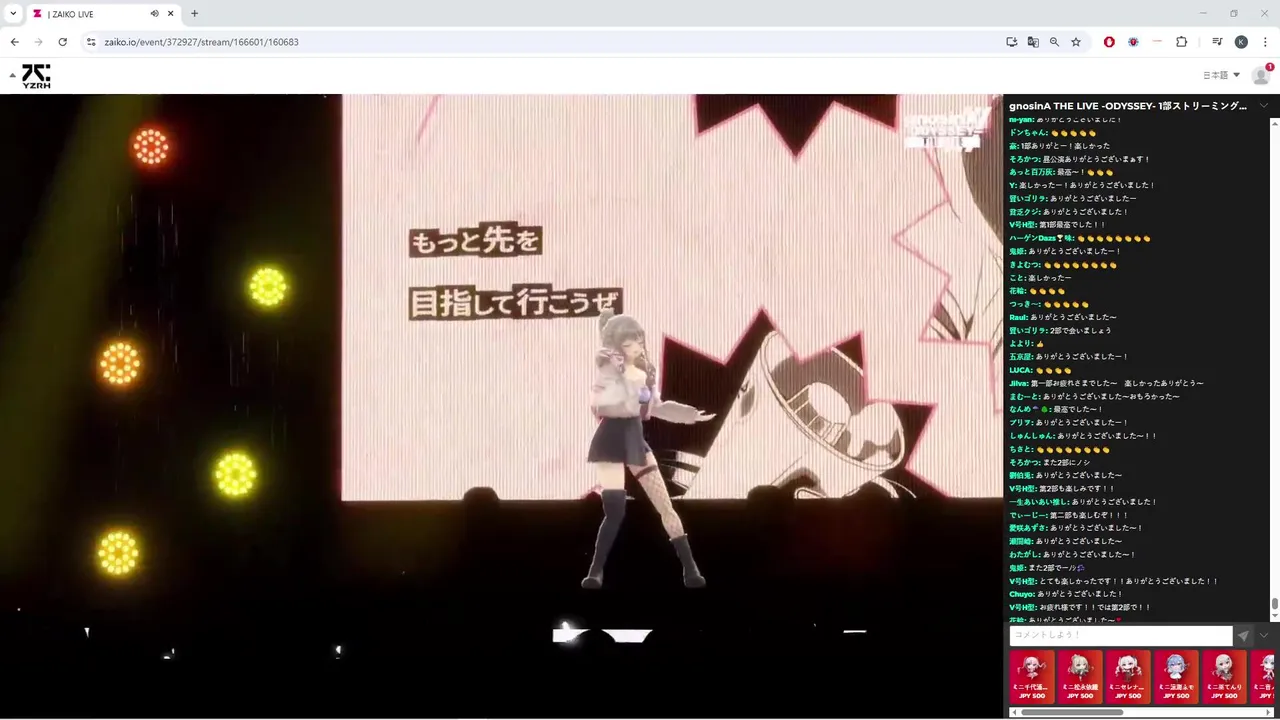Open the Chrome profile K avatar
This screenshot has height=720, width=1280.
(1241, 42)
